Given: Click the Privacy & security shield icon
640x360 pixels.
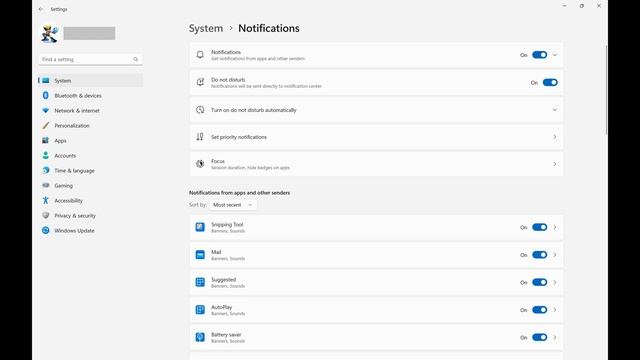Looking at the screenshot, I should pos(46,216).
